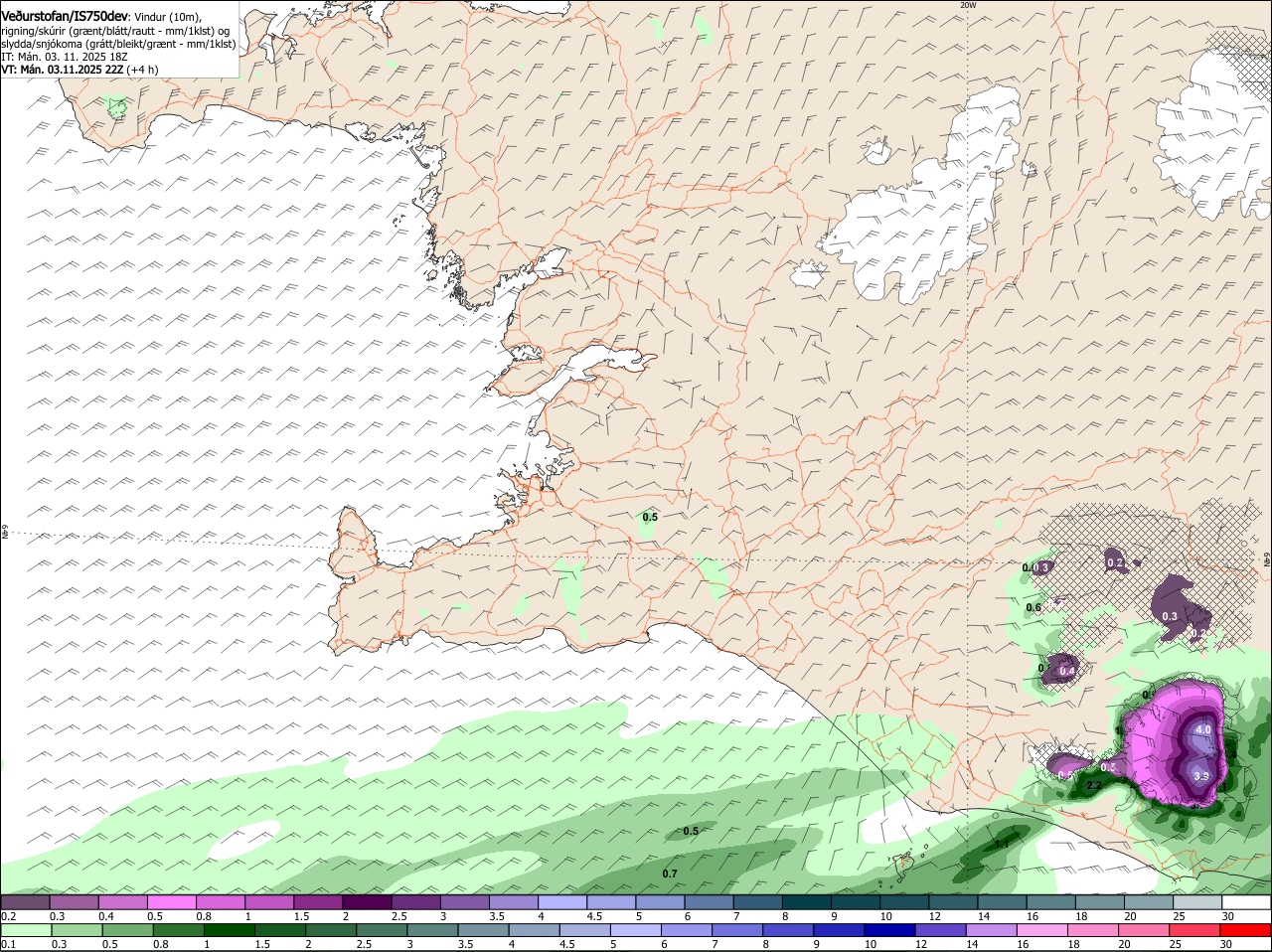Select the lavender snow legend swatch starting at 4

pyautogui.click(x=560, y=902)
